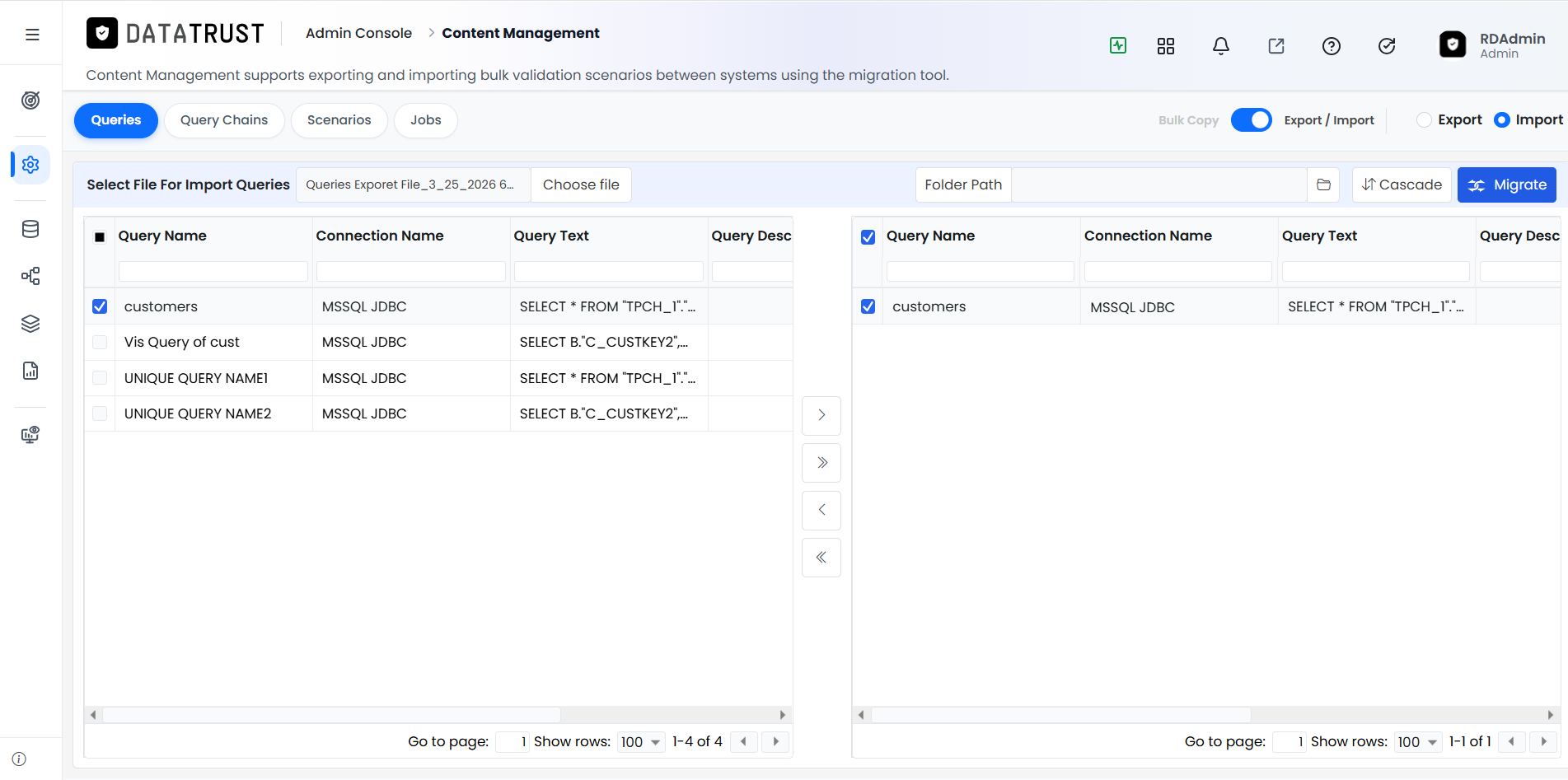Click the Migrate button
Screen dimensions: 1568x780
1507,184
